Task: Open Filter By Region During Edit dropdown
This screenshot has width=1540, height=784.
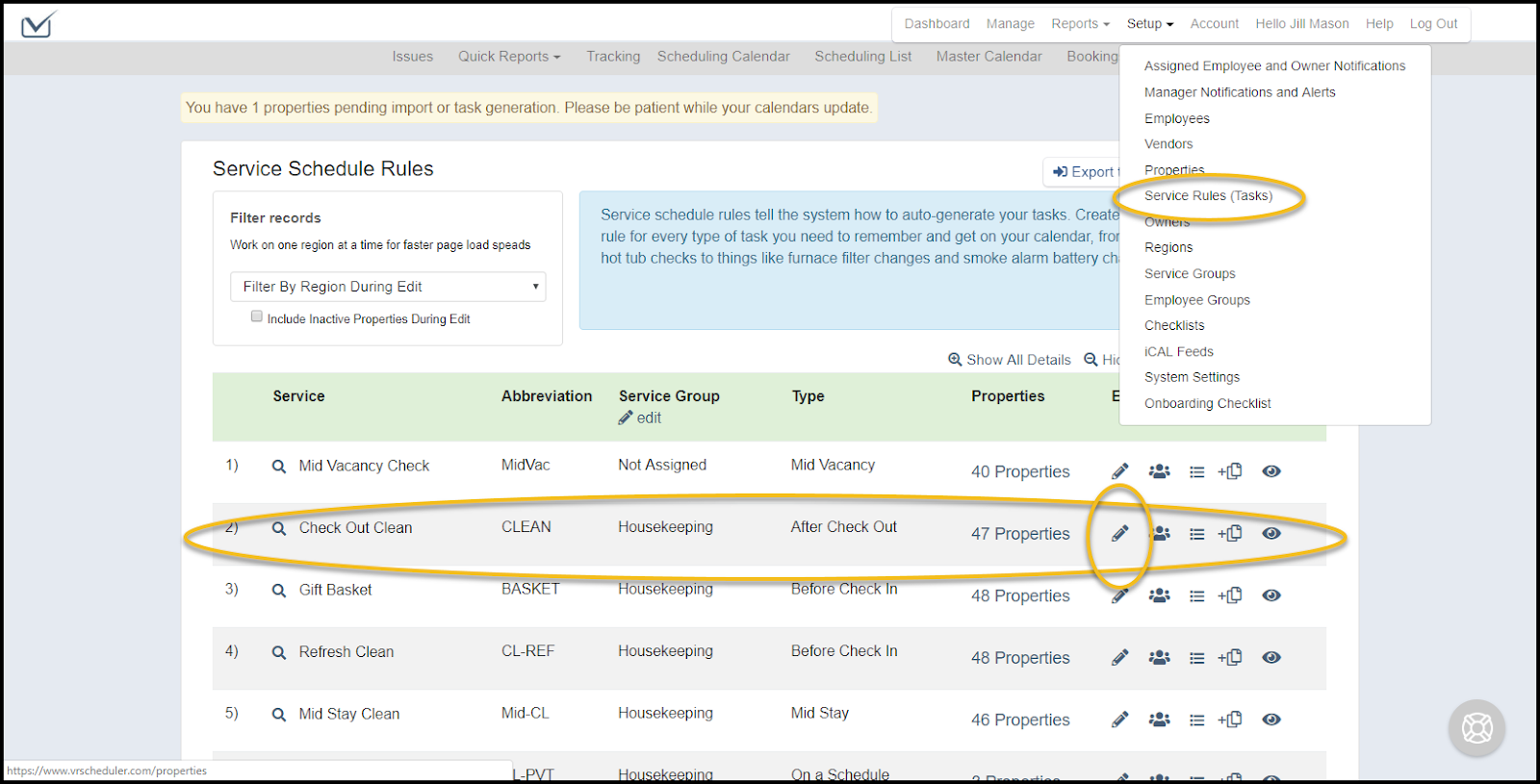Action: [x=388, y=287]
